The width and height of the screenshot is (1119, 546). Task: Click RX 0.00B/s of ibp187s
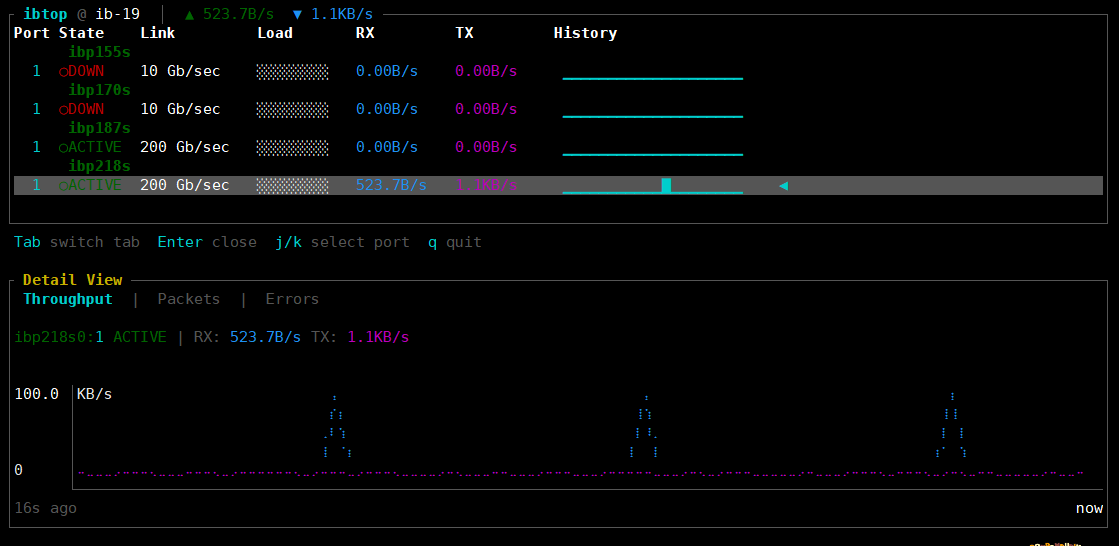tap(387, 147)
